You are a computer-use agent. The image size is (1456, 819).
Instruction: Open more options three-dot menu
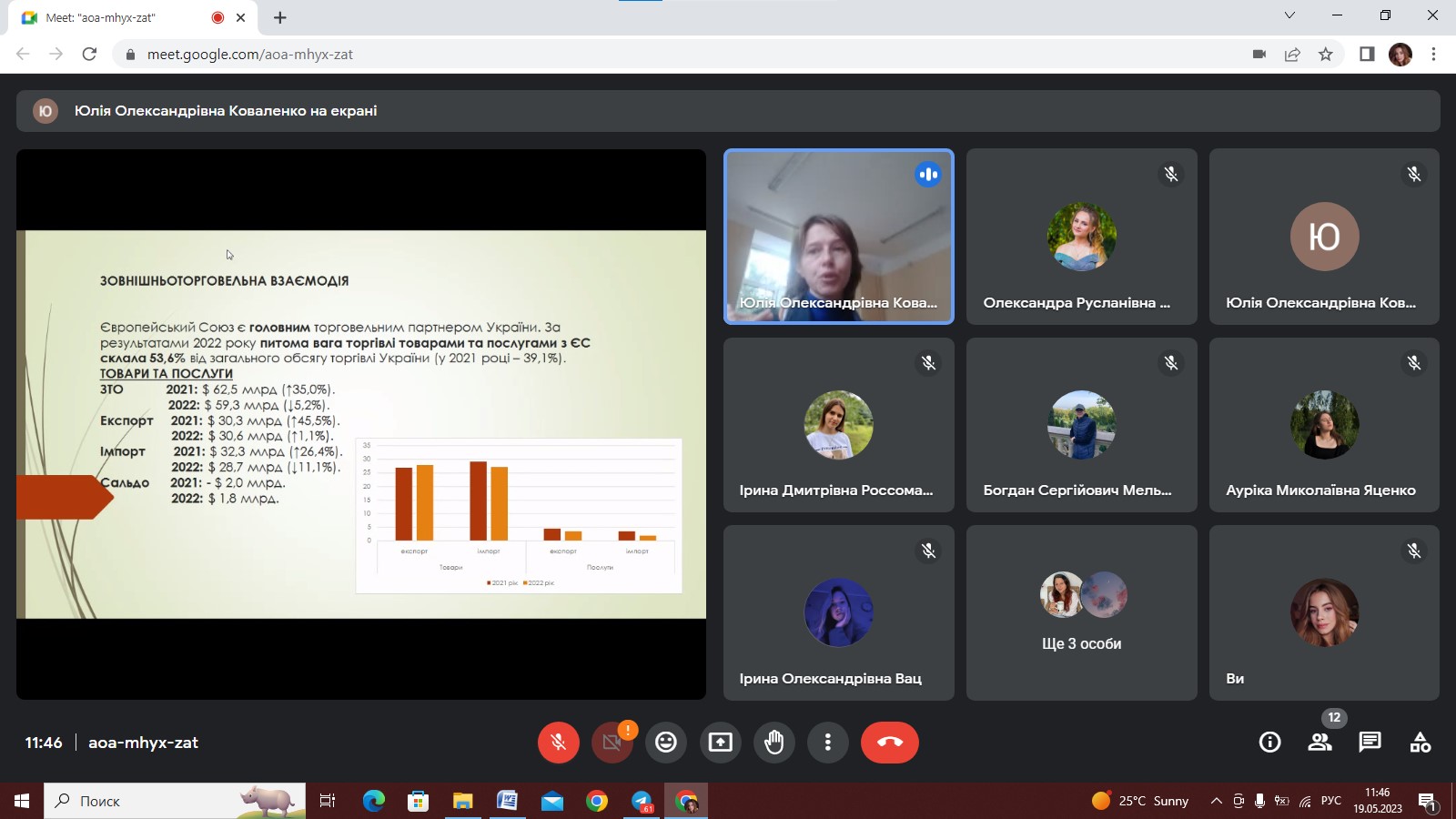pos(827,743)
